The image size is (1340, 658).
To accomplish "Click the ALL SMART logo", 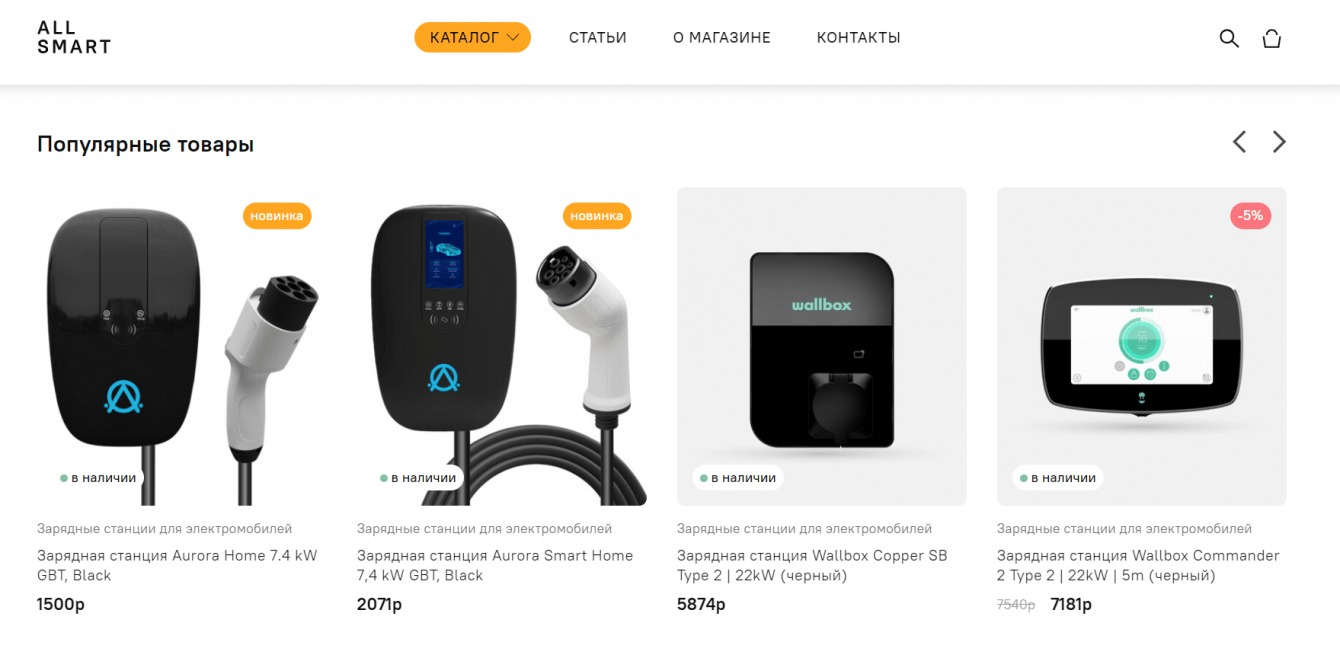I will pos(74,37).
